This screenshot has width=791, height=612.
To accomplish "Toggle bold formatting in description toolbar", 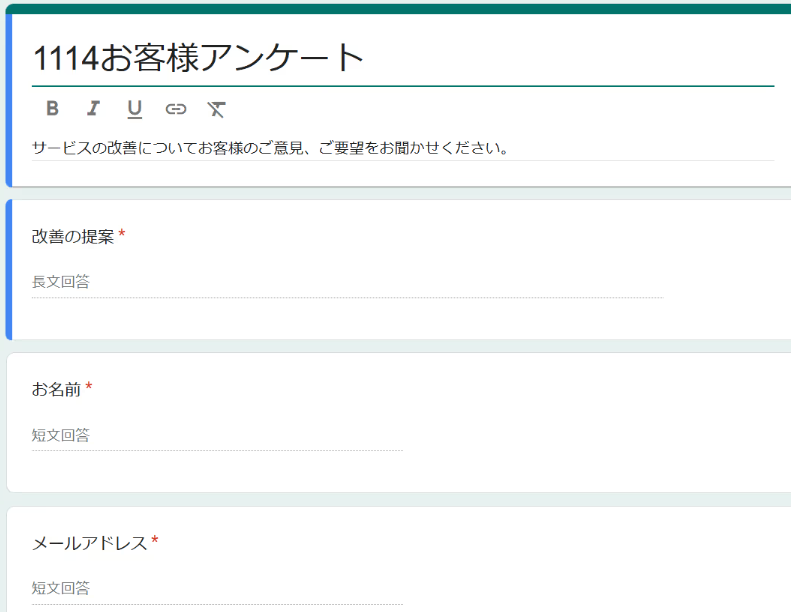I will coord(52,108).
